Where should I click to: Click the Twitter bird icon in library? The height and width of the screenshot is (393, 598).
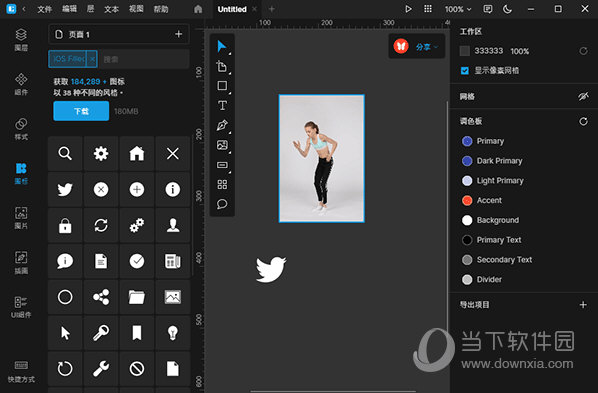pos(65,189)
